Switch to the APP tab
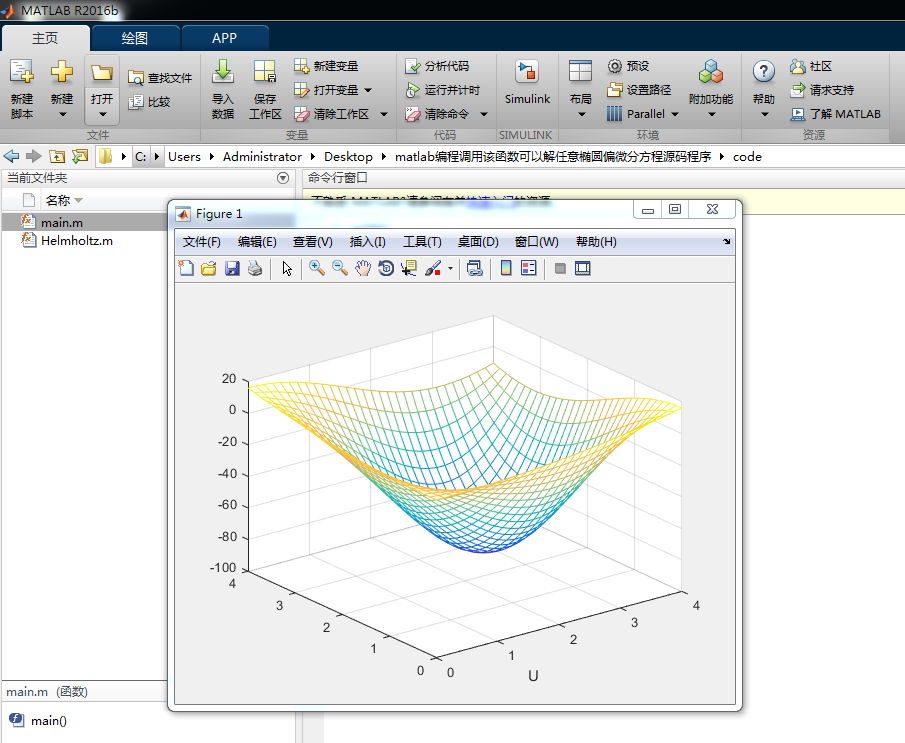905x743 pixels. (x=225, y=38)
